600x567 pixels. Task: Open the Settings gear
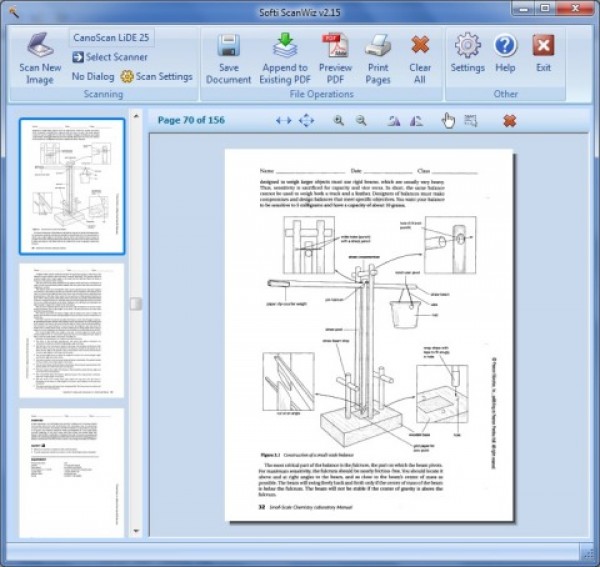pos(467,45)
